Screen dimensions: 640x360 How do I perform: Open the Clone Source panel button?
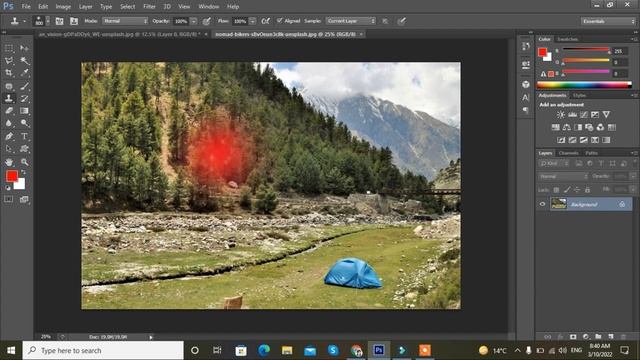(74, 21)
